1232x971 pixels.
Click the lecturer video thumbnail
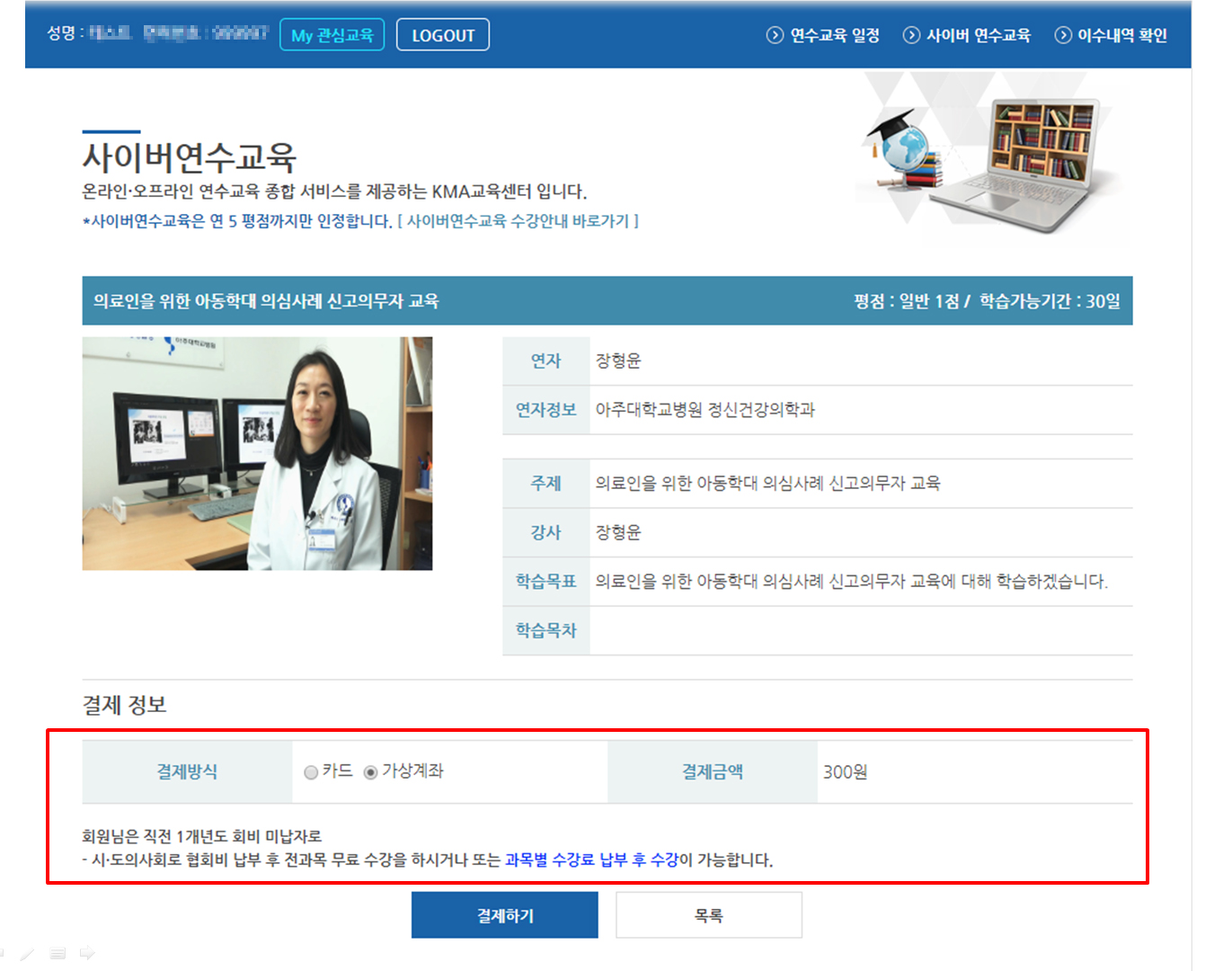(x=257, y=453)
